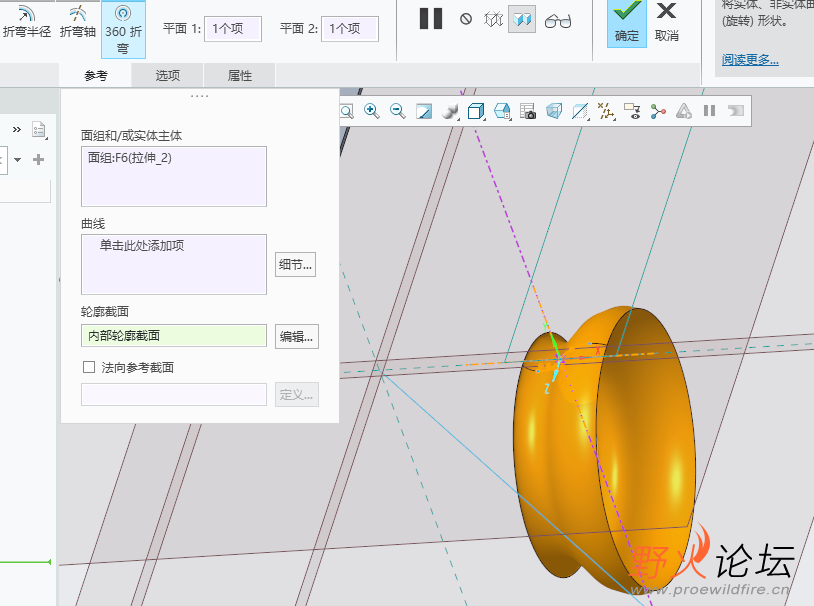The height and width of the screenshot is (606, 814).
Task: Toggle the spin center icon
Action: 658,111
